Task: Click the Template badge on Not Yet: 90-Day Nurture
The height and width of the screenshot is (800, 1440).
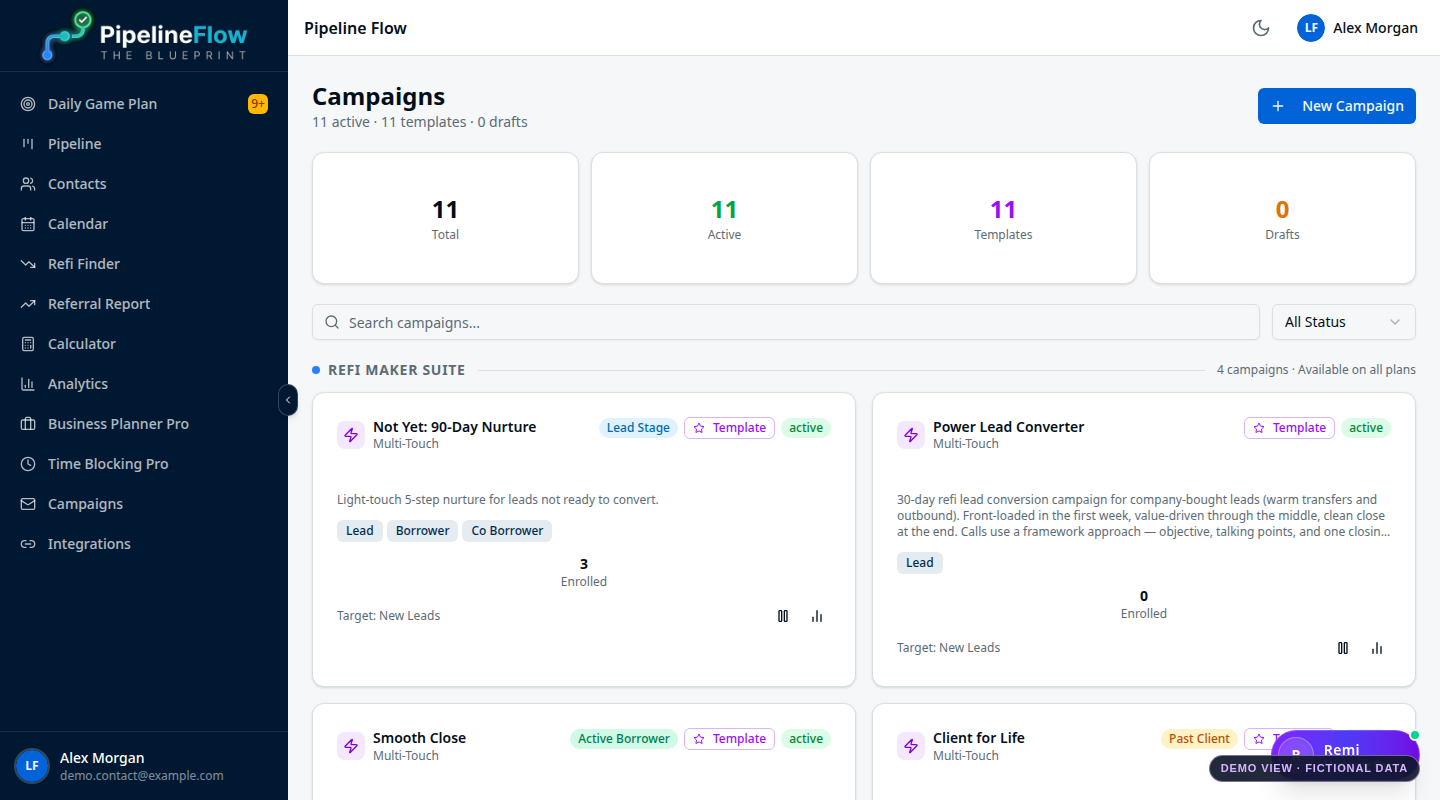Action: tap(729, 428)
